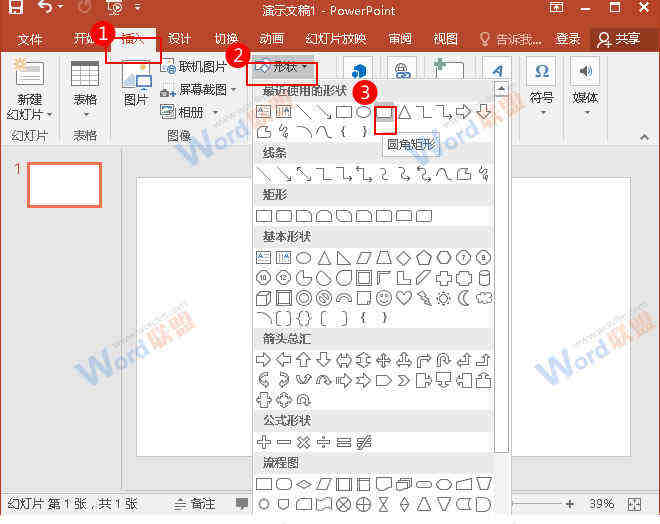Select the first rectangle under 矩形 section
This screenshot has width=660, height=524.
264,216
